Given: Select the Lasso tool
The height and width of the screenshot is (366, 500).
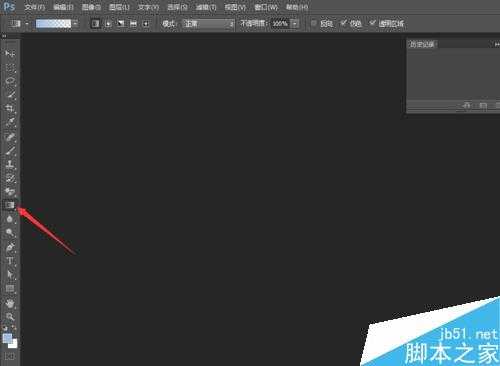Looking at the screenshot, I should click(x=10, y=81).
